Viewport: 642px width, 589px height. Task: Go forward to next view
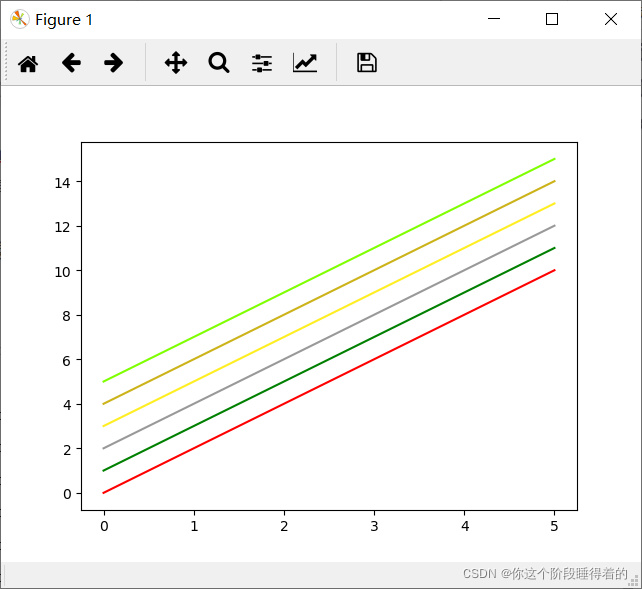113,63
